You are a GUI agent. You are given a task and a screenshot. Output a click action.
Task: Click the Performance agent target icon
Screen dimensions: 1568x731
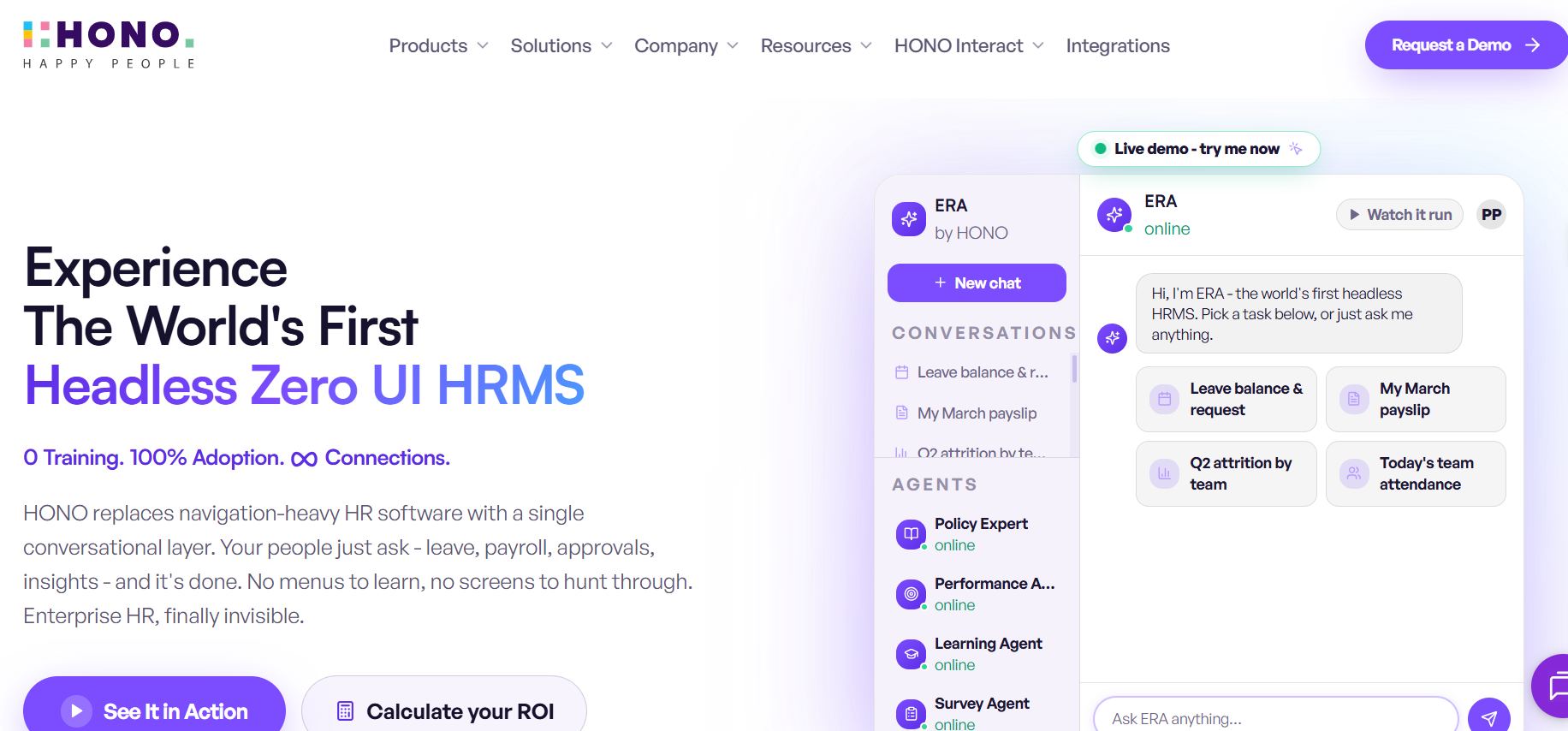(x=911, y=594)
